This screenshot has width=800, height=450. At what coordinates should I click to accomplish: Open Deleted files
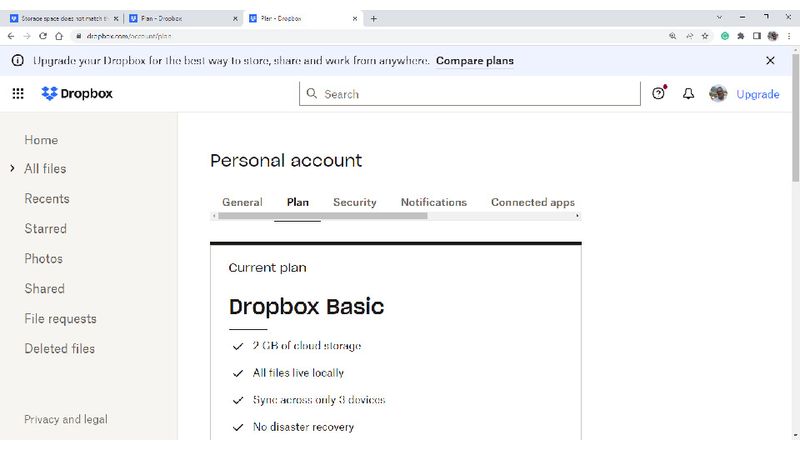click(60, 349)
